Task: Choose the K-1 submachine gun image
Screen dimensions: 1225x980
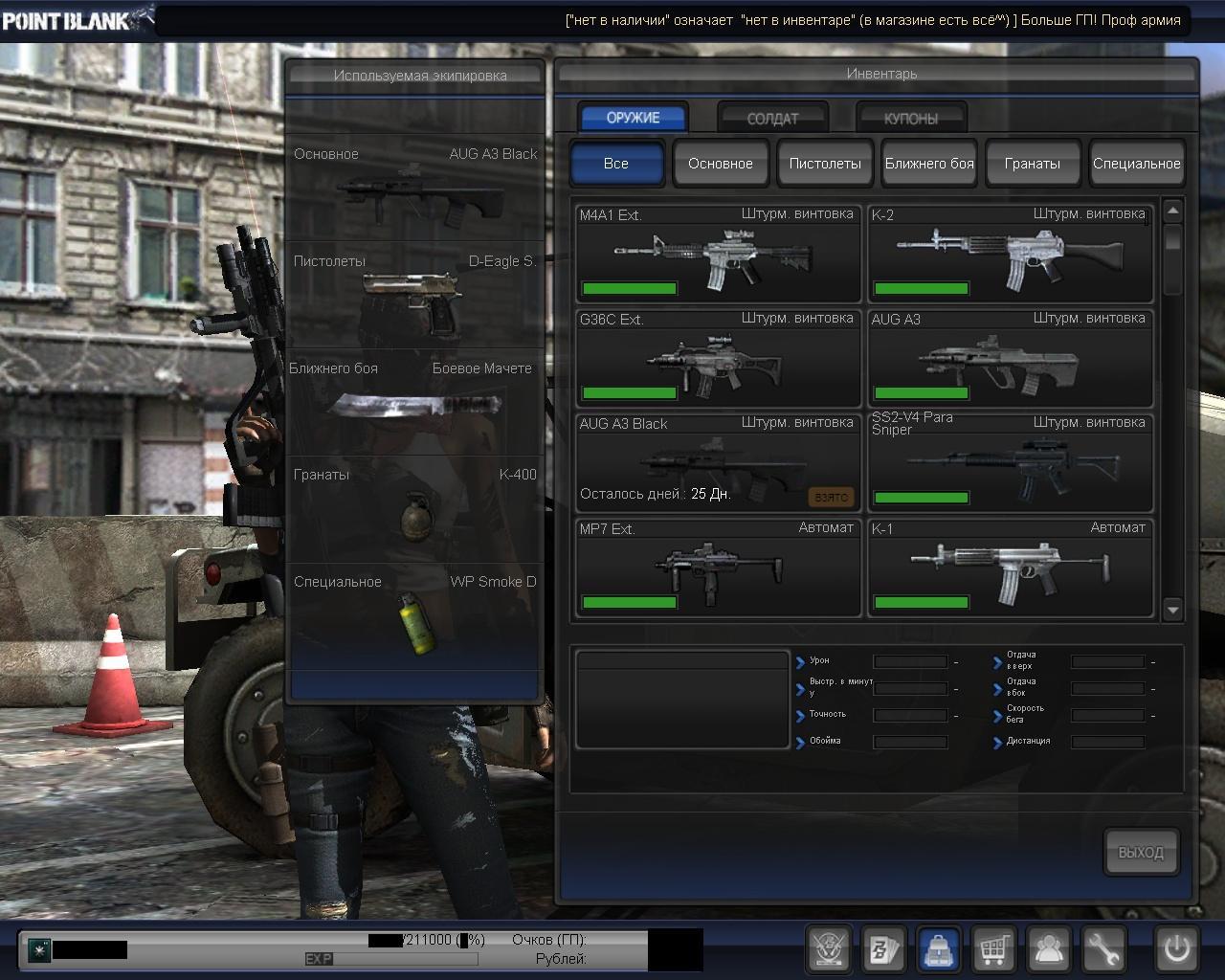Action: click(1011, 572)
